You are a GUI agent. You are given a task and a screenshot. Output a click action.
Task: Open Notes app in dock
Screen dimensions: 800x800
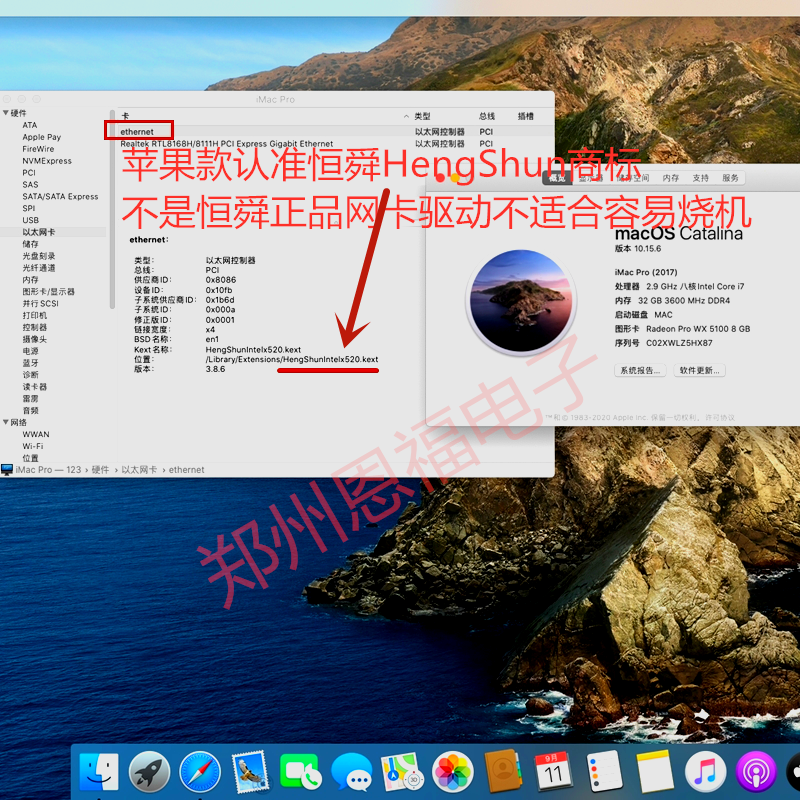655,771
